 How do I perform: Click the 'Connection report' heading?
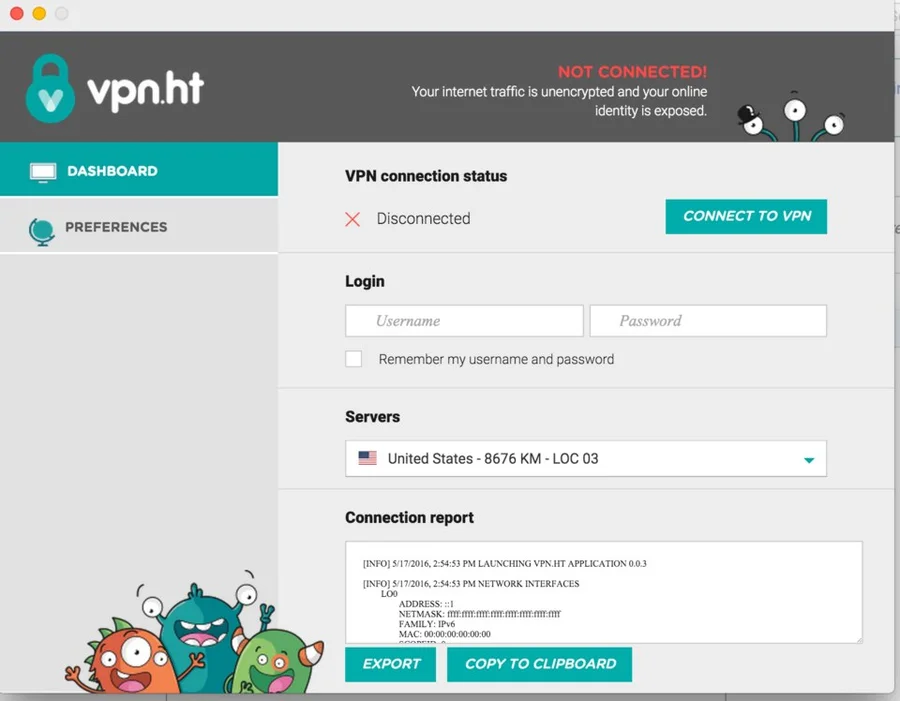[409, 517]
